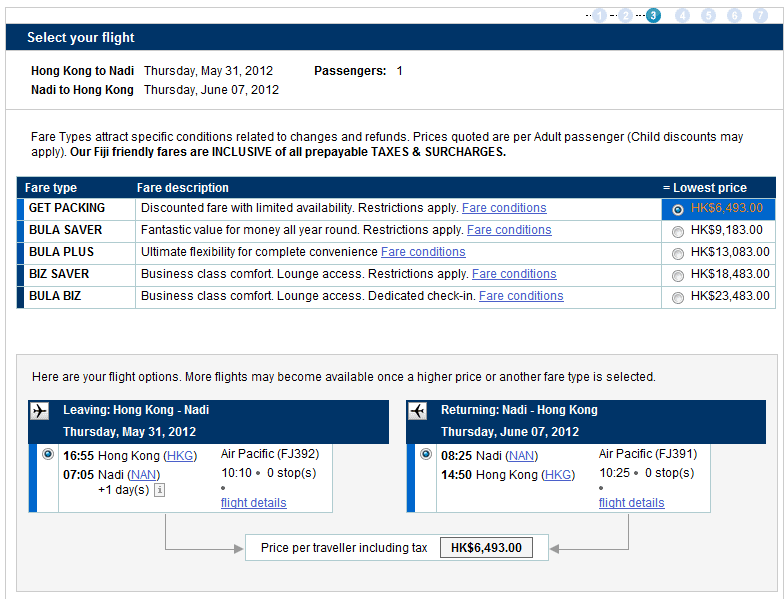Select the BULA SAVER fare HK$9,183.00
784x599 pixels.
click(x=679, y=231)
